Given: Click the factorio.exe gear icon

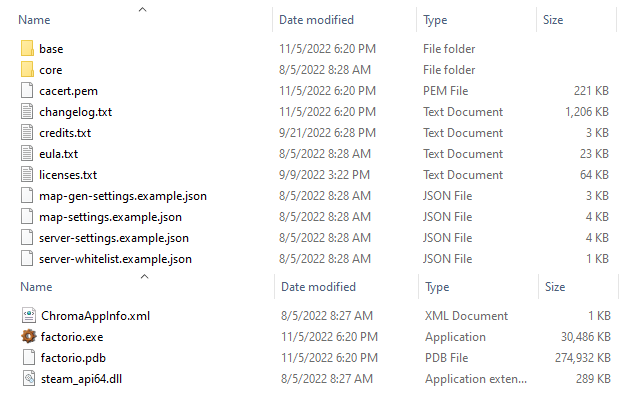Looking at the screenshot, I should 28,337.
